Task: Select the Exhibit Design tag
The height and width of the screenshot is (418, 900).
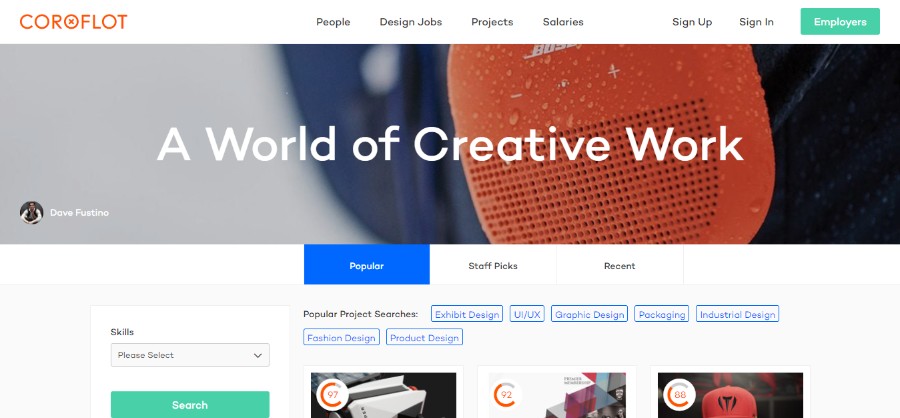Action: (x=467, y=314)
